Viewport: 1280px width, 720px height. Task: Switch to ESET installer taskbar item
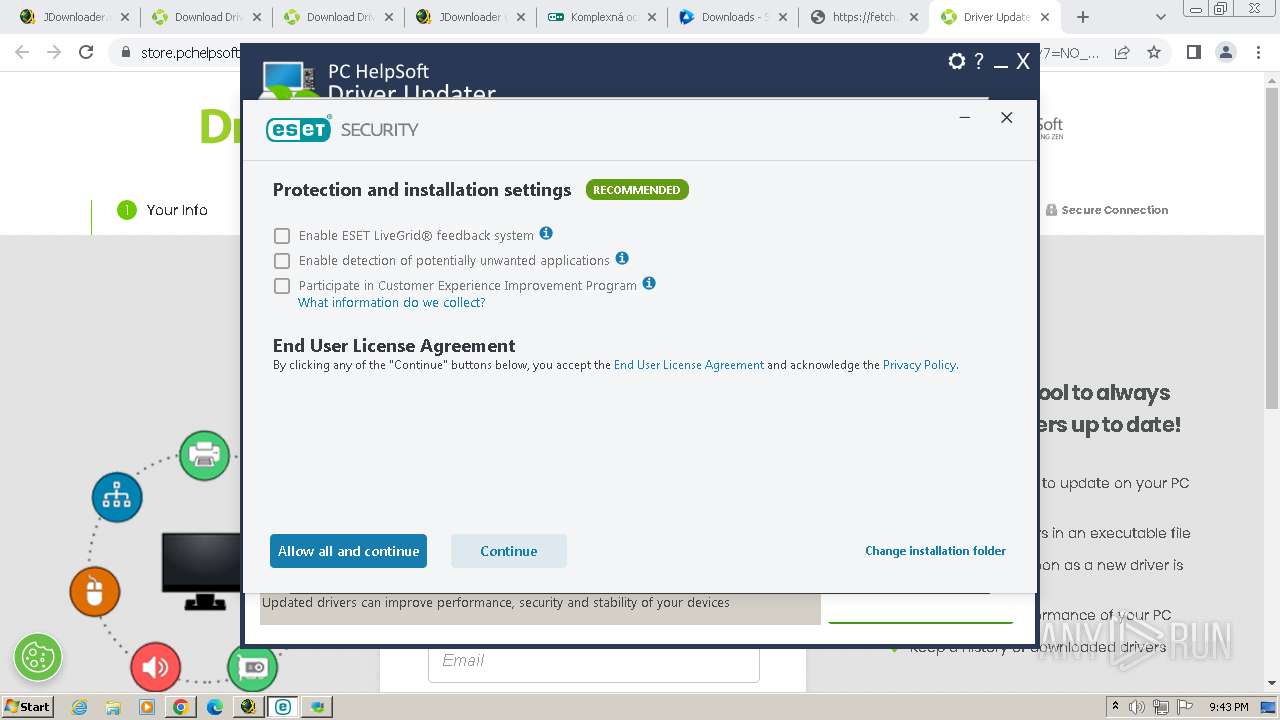[x=283, y=707]
